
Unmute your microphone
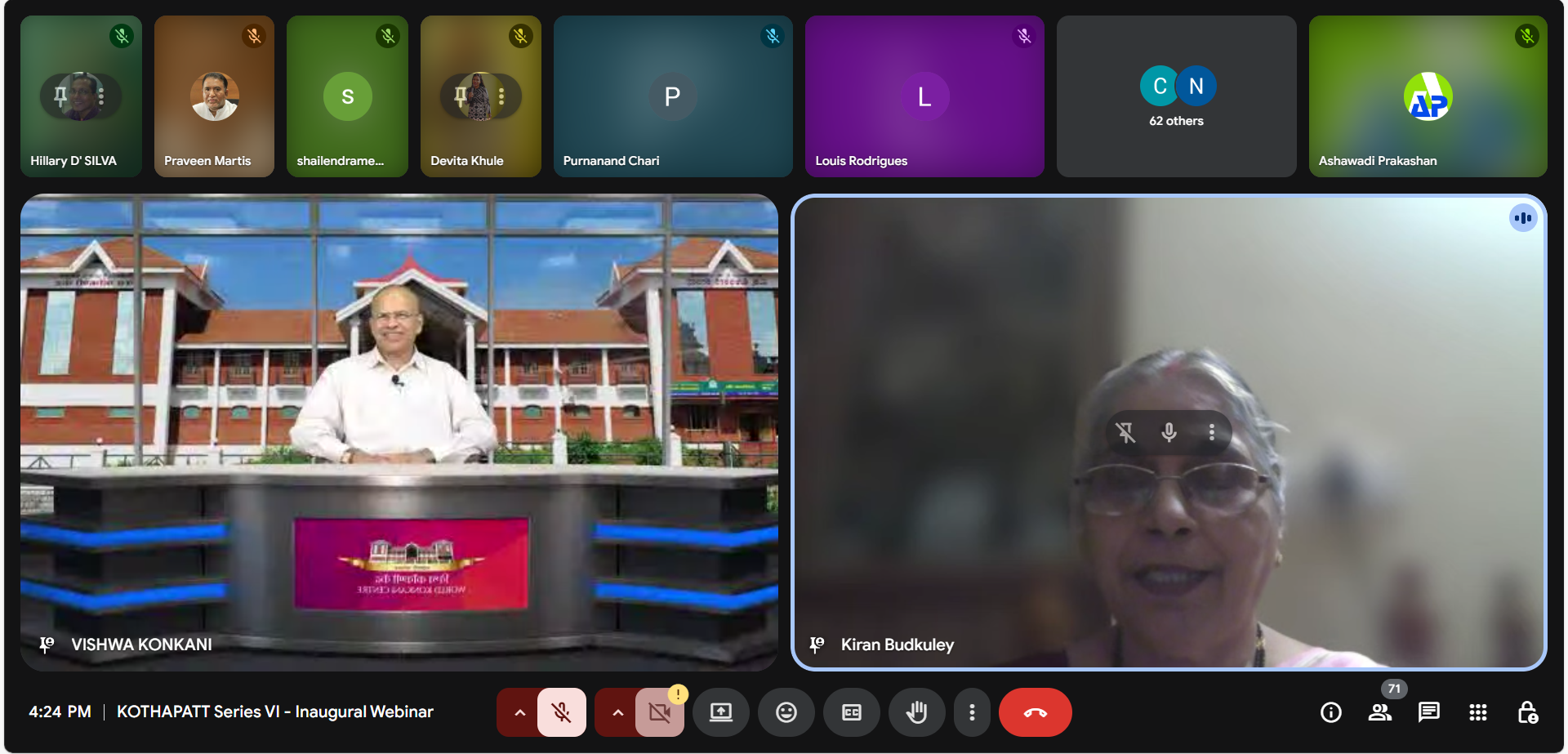point(562,712)
